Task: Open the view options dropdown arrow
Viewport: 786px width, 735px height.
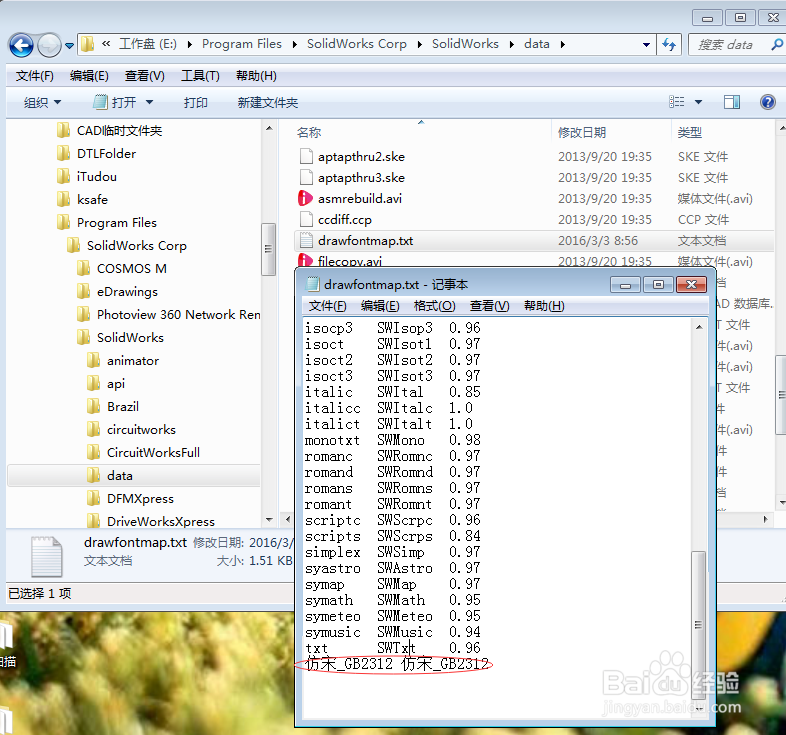Action: click(x=698, y=102)
